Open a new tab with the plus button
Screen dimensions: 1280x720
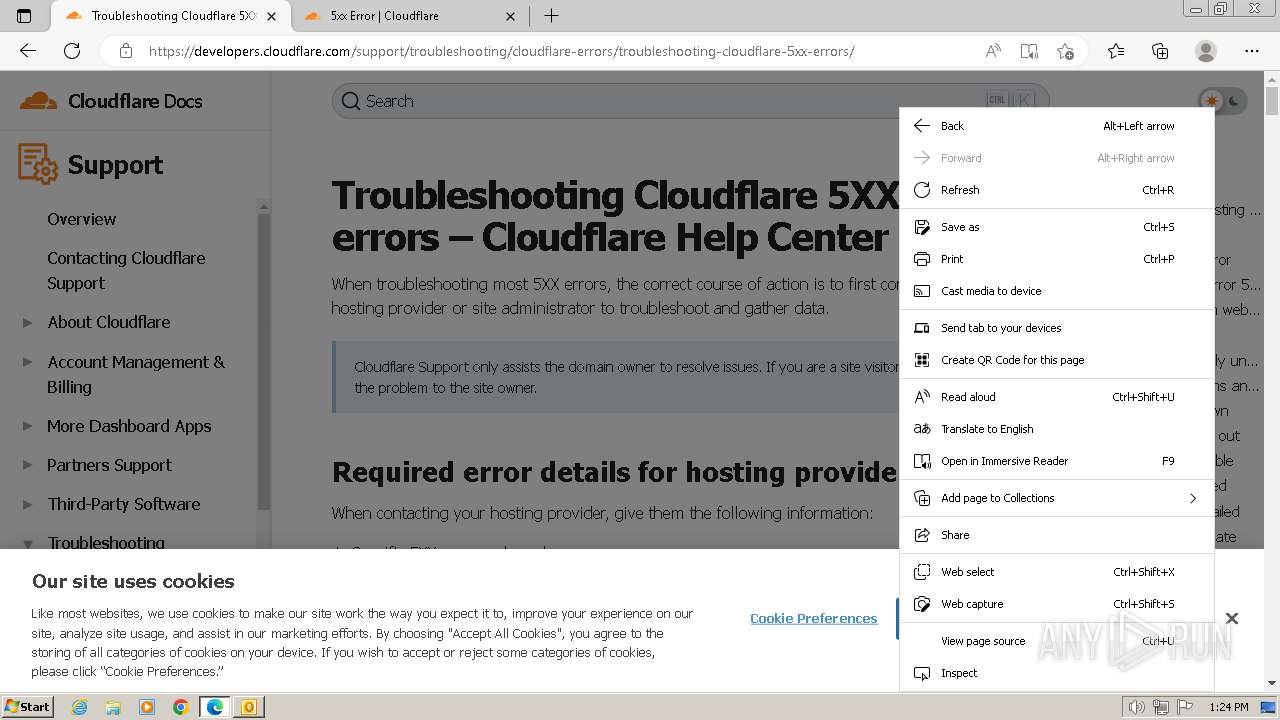(x=551, y=16)
